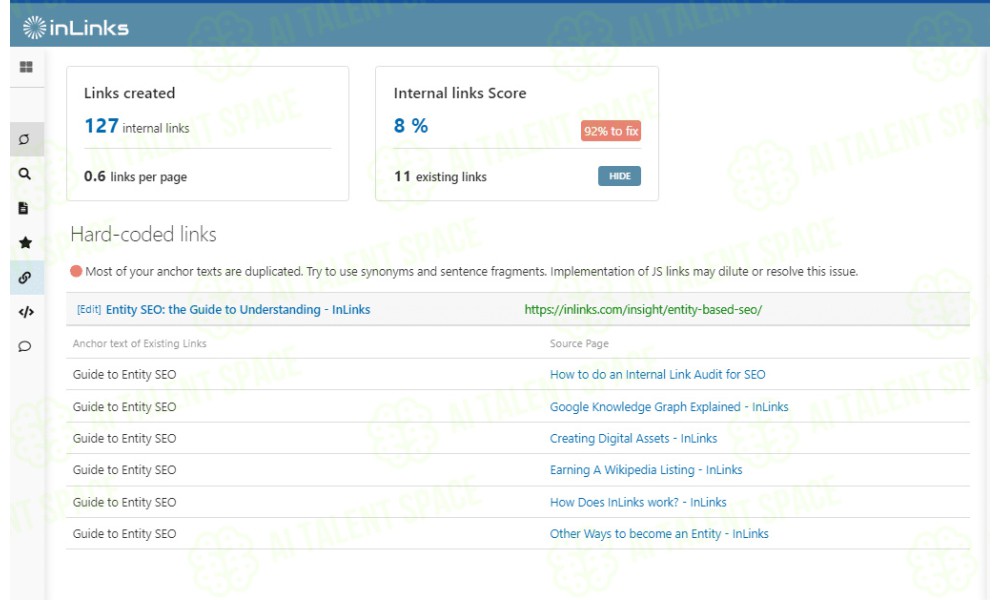Screen dimensions: 1000x600
Task: Open the chain link icon in sidebar
Action: [25, 277]
